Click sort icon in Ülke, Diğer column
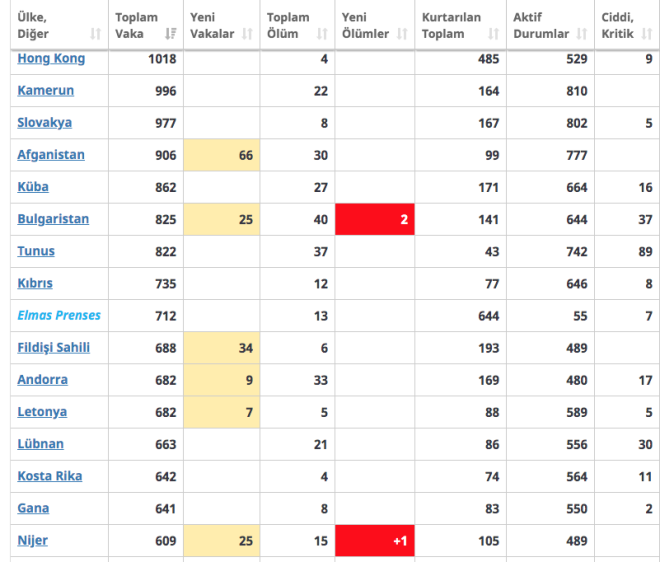 pyautogui.click(x=95, y=34)
